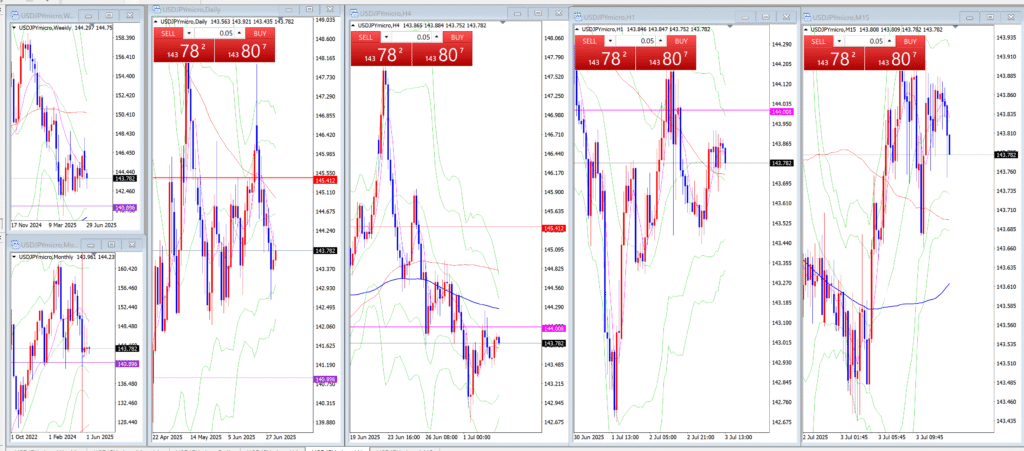Click the red 145.412 price label on H4
Viewport: 1024px width, 451px height.
coord(554,228)
